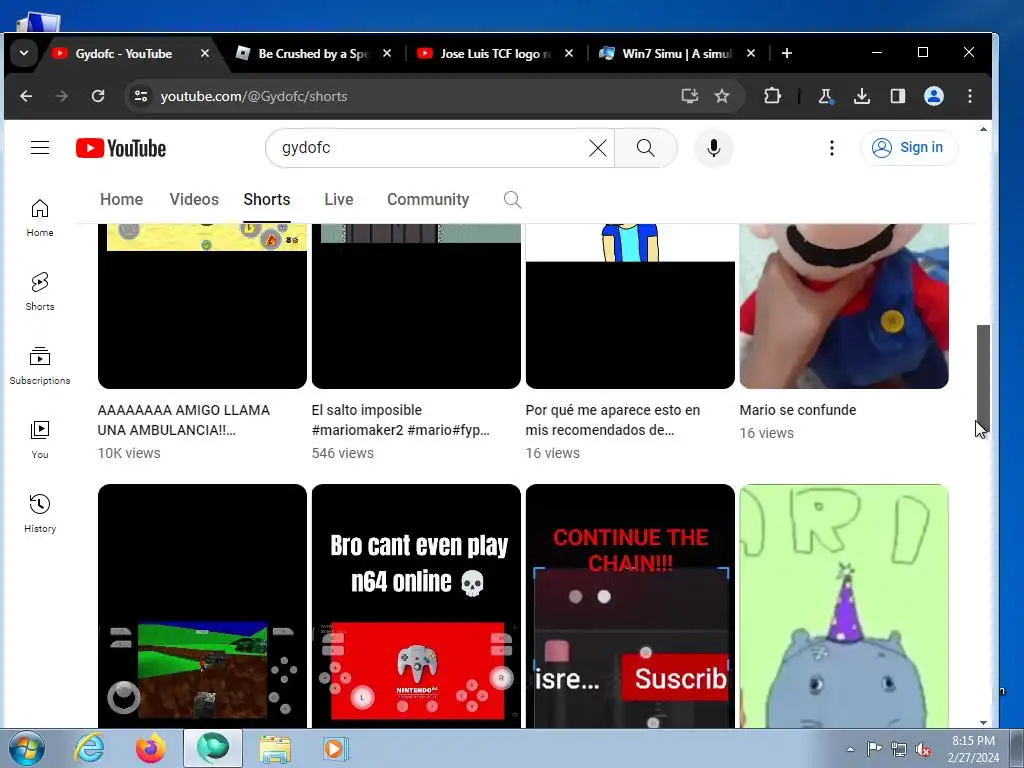Search within channel using magnifier icon
Viewport: 1024px width, 768px height.
click(513, 200)
